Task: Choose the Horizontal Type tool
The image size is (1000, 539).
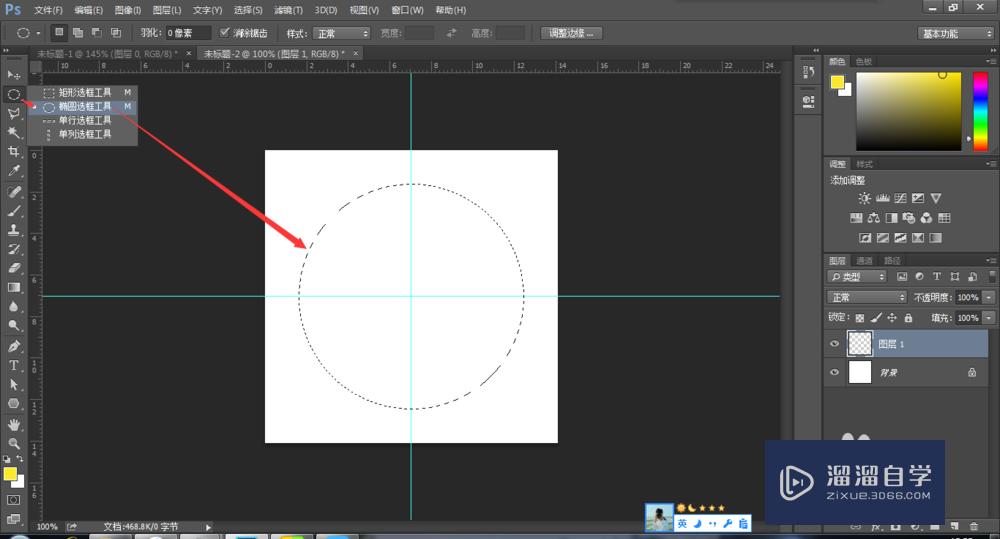Action: click(14, 365)
